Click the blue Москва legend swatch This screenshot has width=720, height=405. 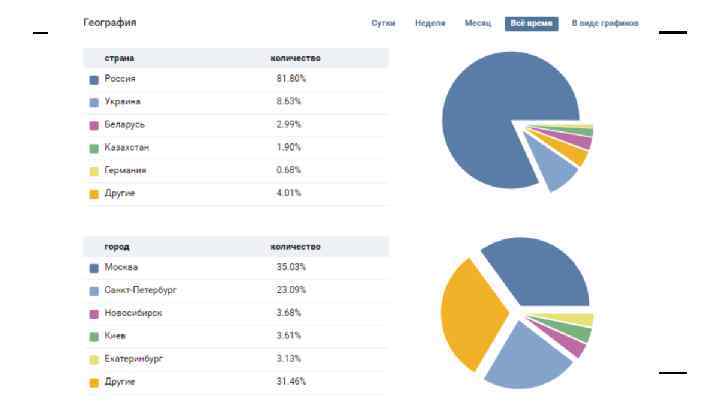pos(94,268)
